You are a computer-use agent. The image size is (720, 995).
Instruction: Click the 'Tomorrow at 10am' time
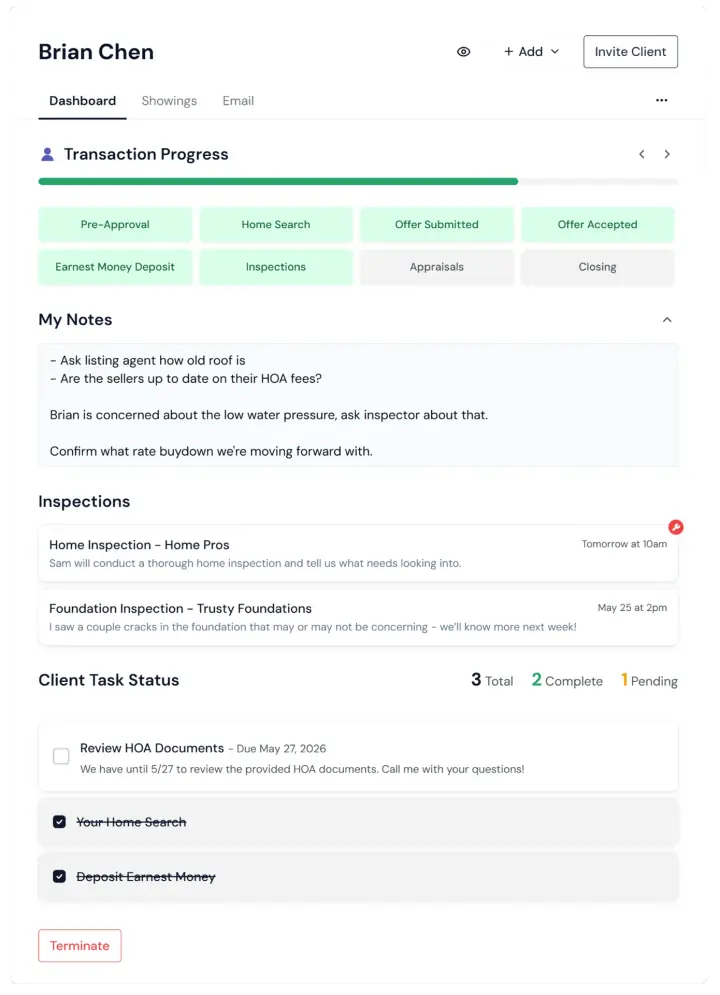point(624,544)
